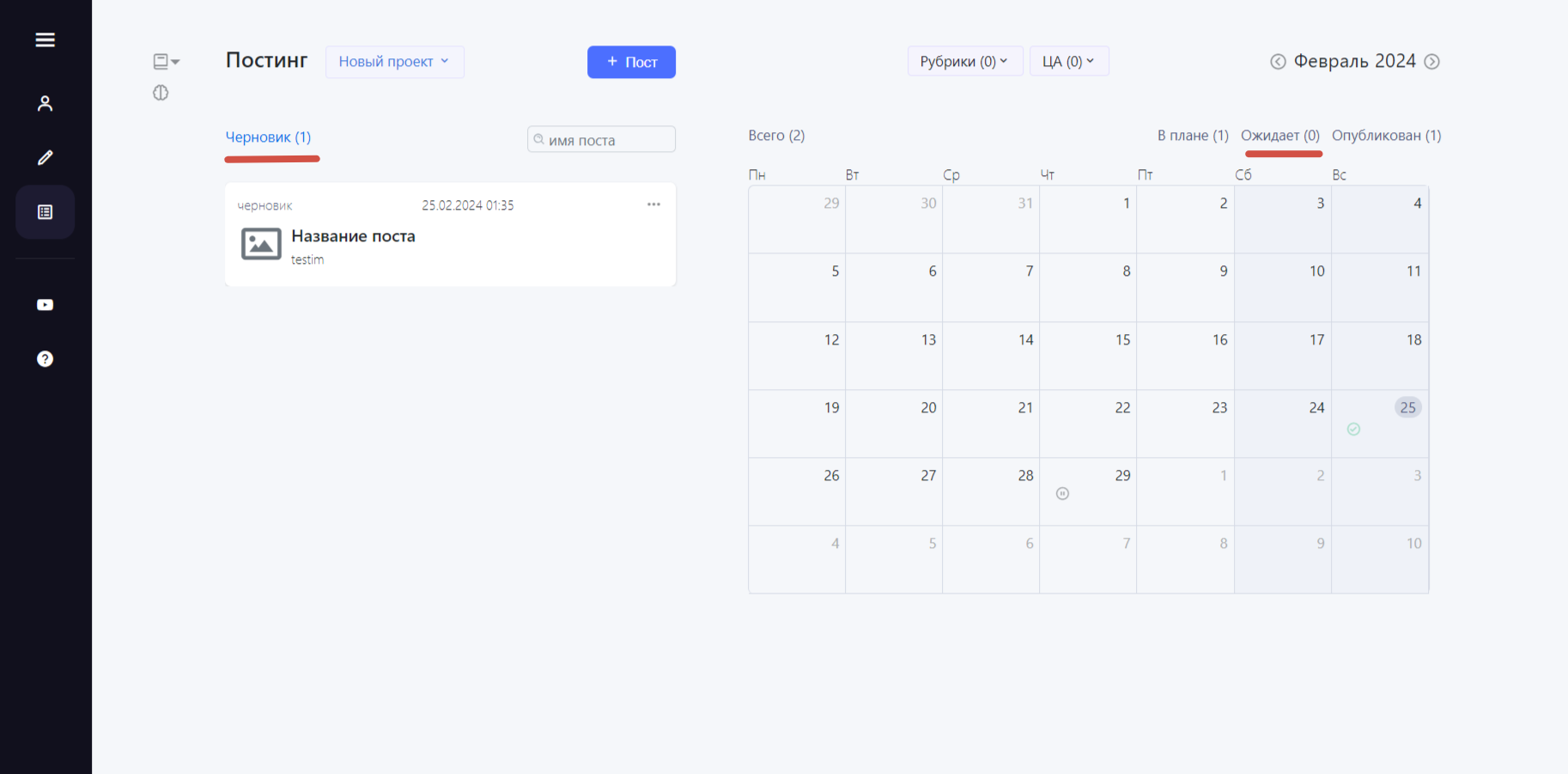Expand the Новый проект project dropdown
The width and height of the screenshot is (1568, 774).
[394, 62]
